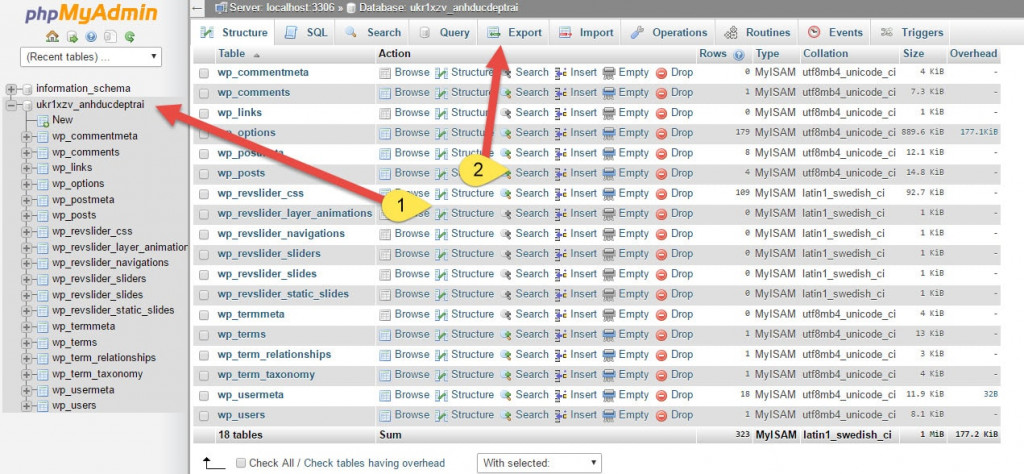
Task: Select wp_revslider_navigations in the sidebar tree
Action: (x=110, y=263)
